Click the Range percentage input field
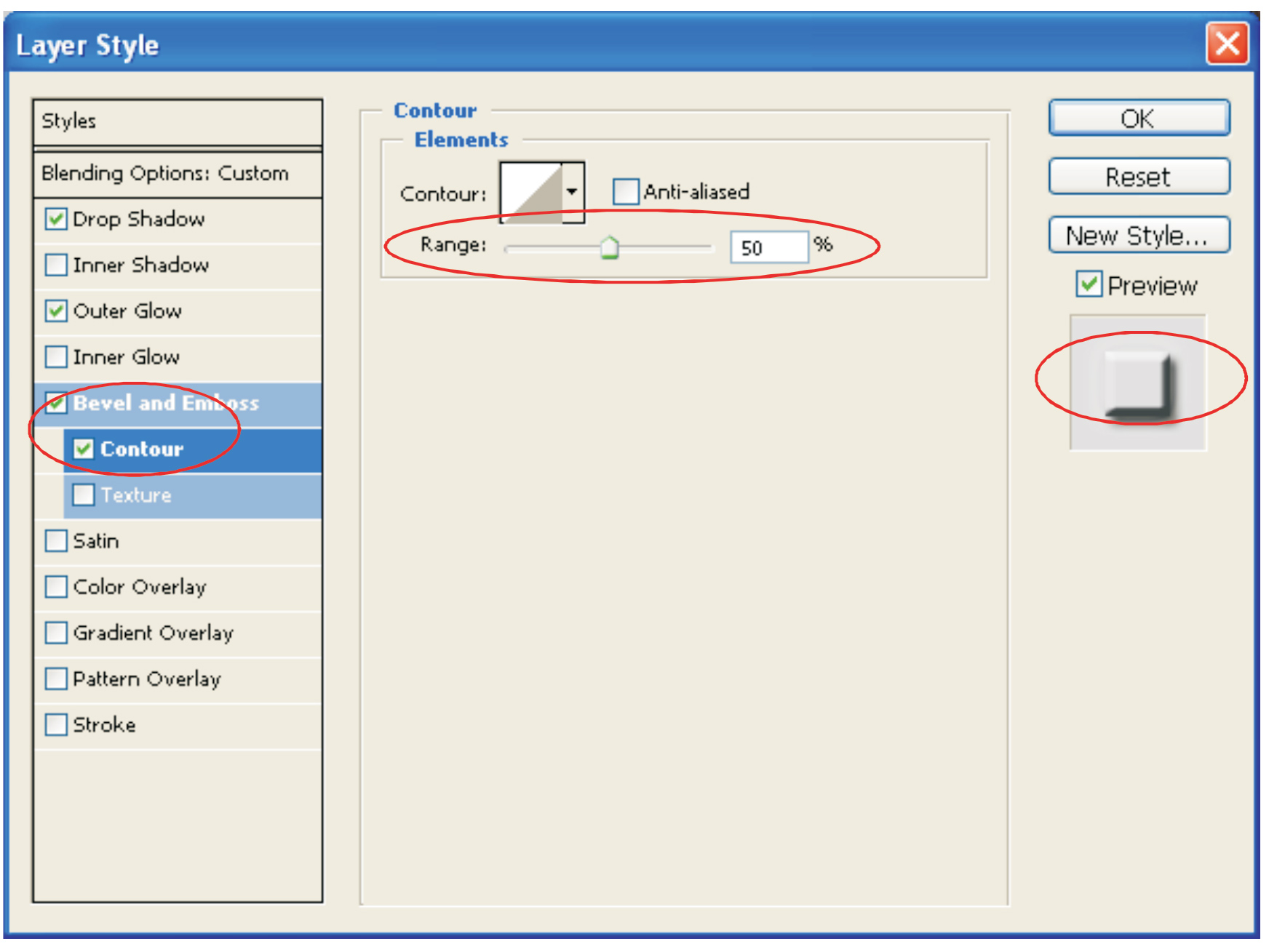This screenshot has height=952, width=1277. coord(768,247)
